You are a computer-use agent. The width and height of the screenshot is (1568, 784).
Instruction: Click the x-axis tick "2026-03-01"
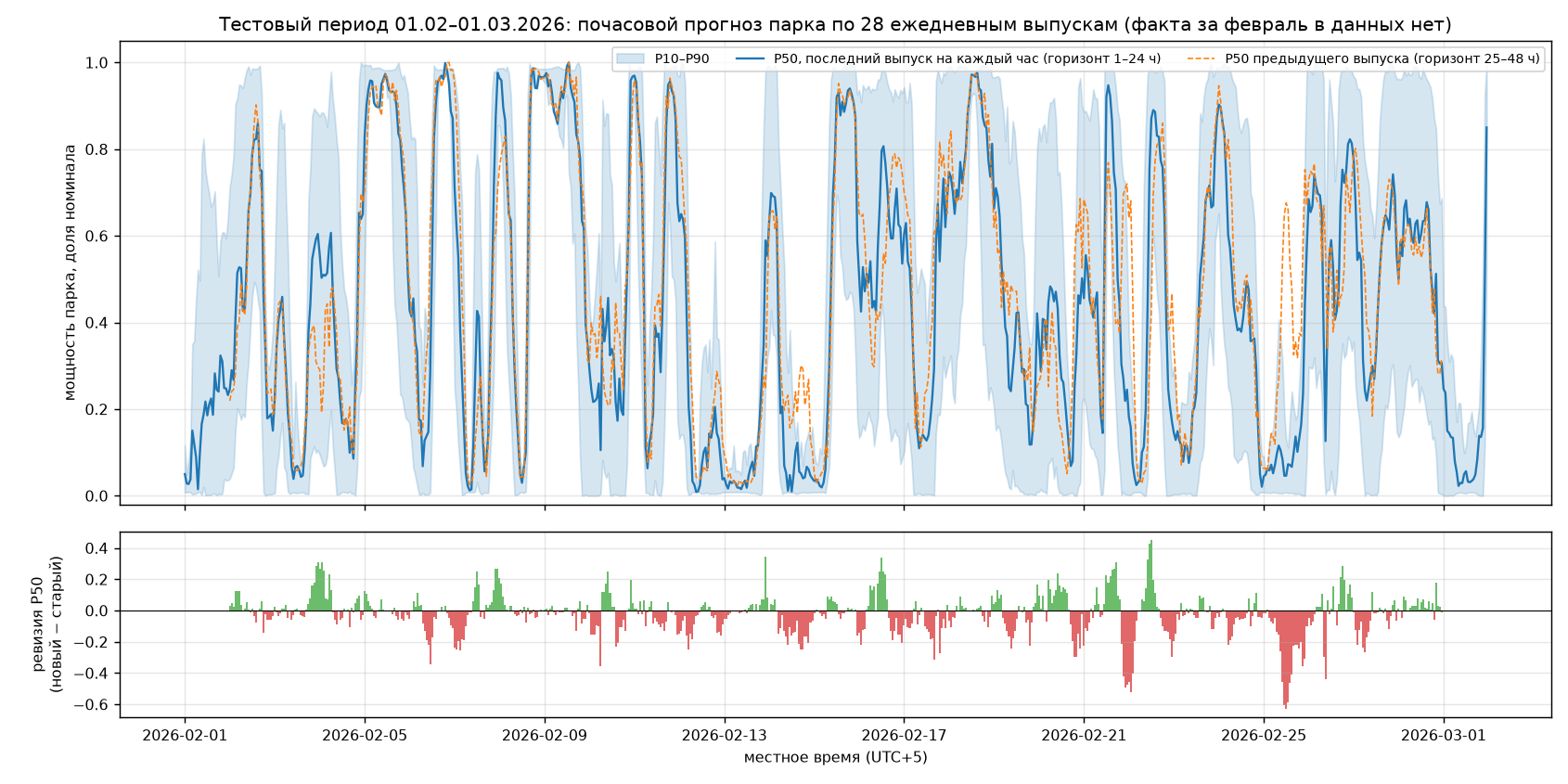pos(1444,736)
